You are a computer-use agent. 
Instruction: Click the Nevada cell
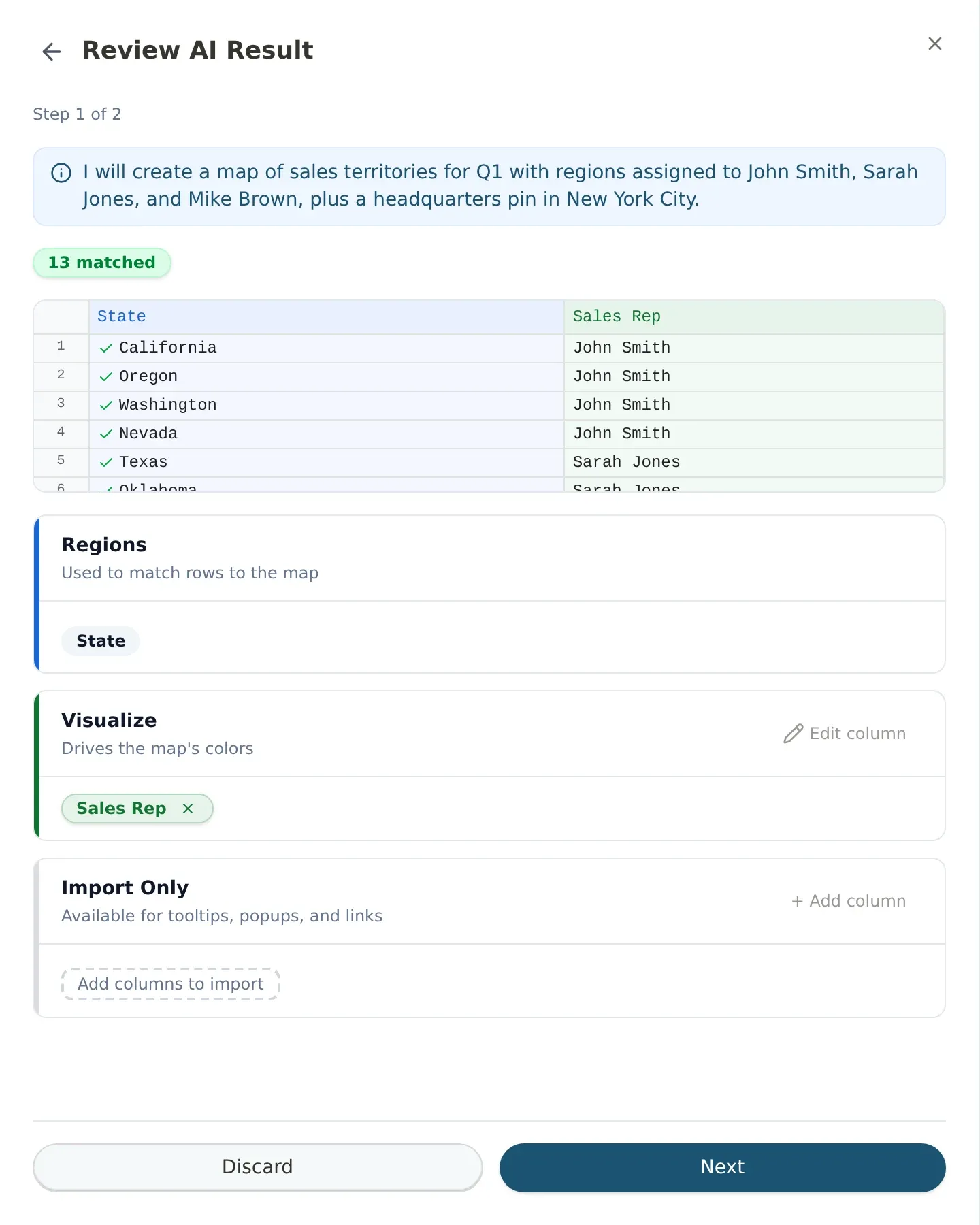click(327, 434)
